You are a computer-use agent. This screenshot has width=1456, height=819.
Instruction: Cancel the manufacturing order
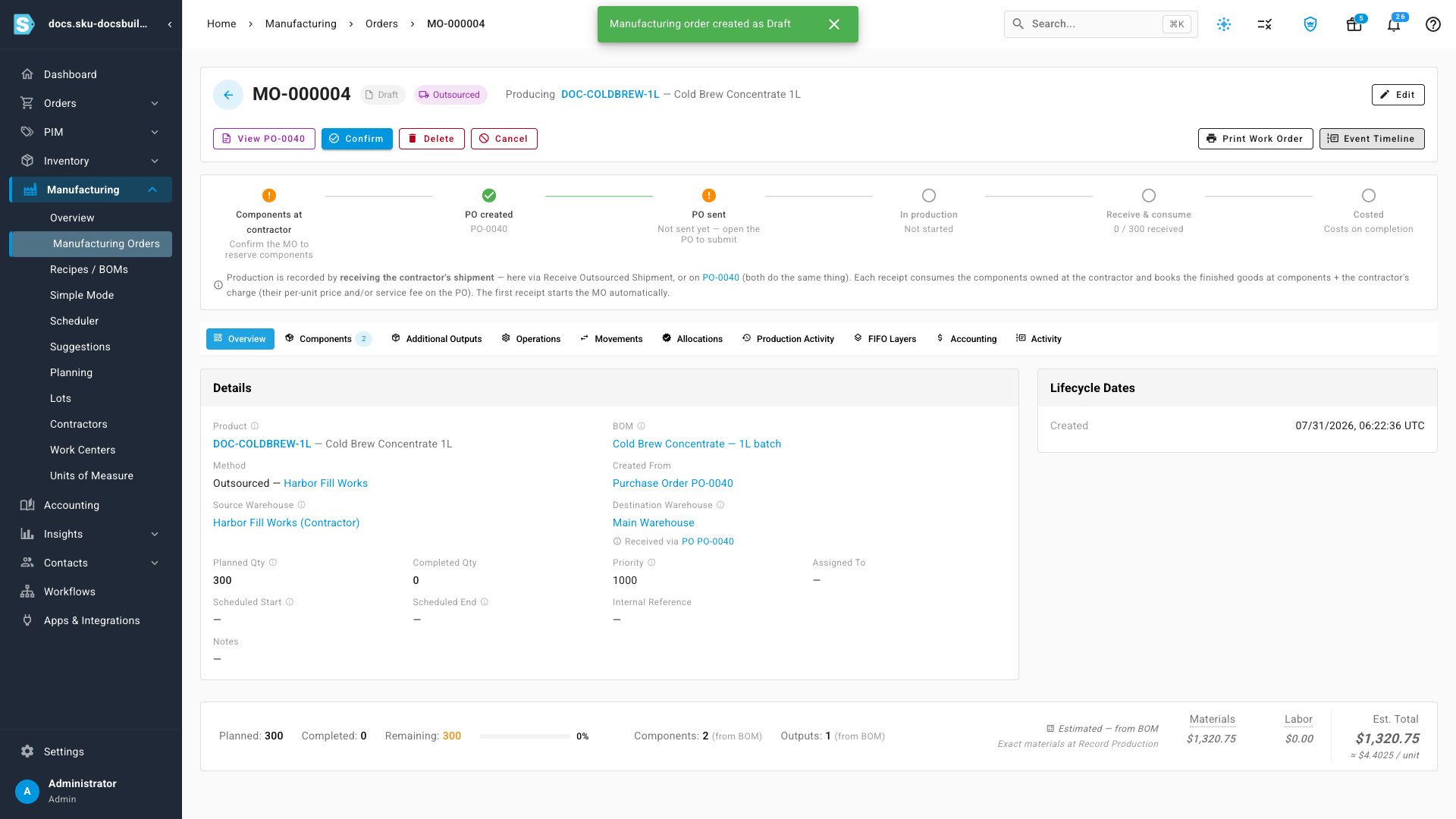pyautogui.click(x=504, y=139)
